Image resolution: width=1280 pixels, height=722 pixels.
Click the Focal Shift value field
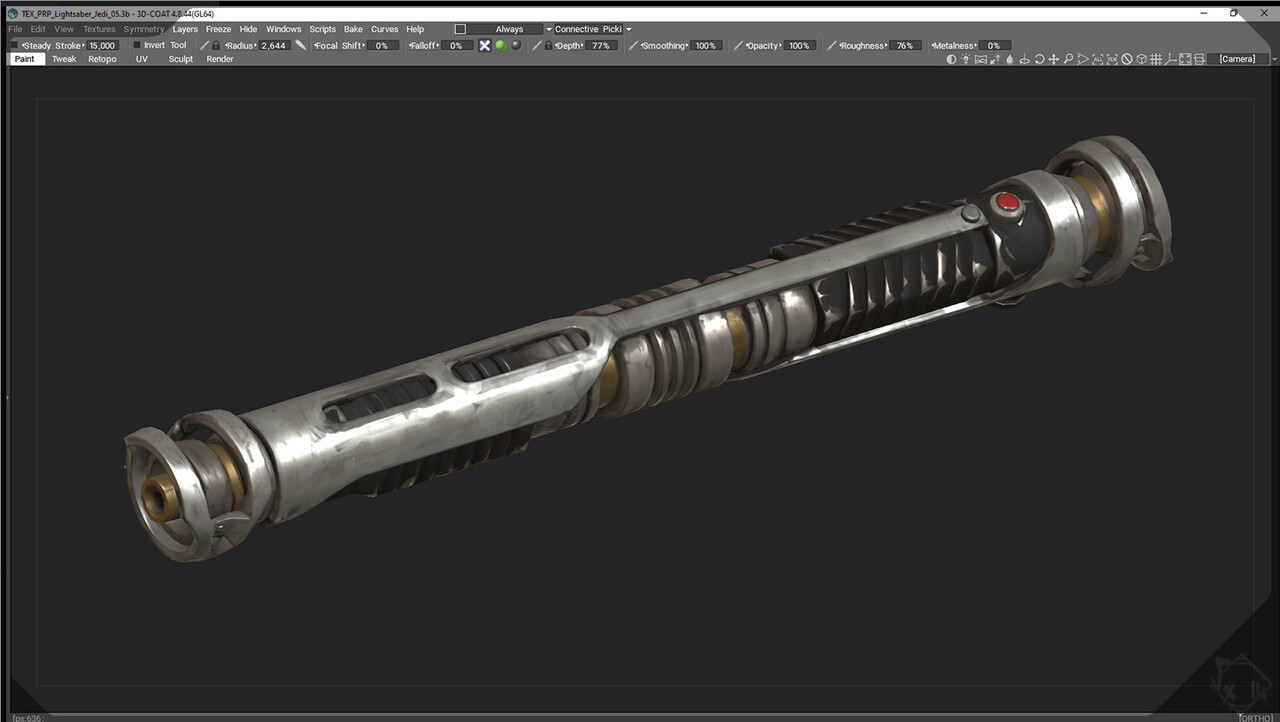(382, 45)
